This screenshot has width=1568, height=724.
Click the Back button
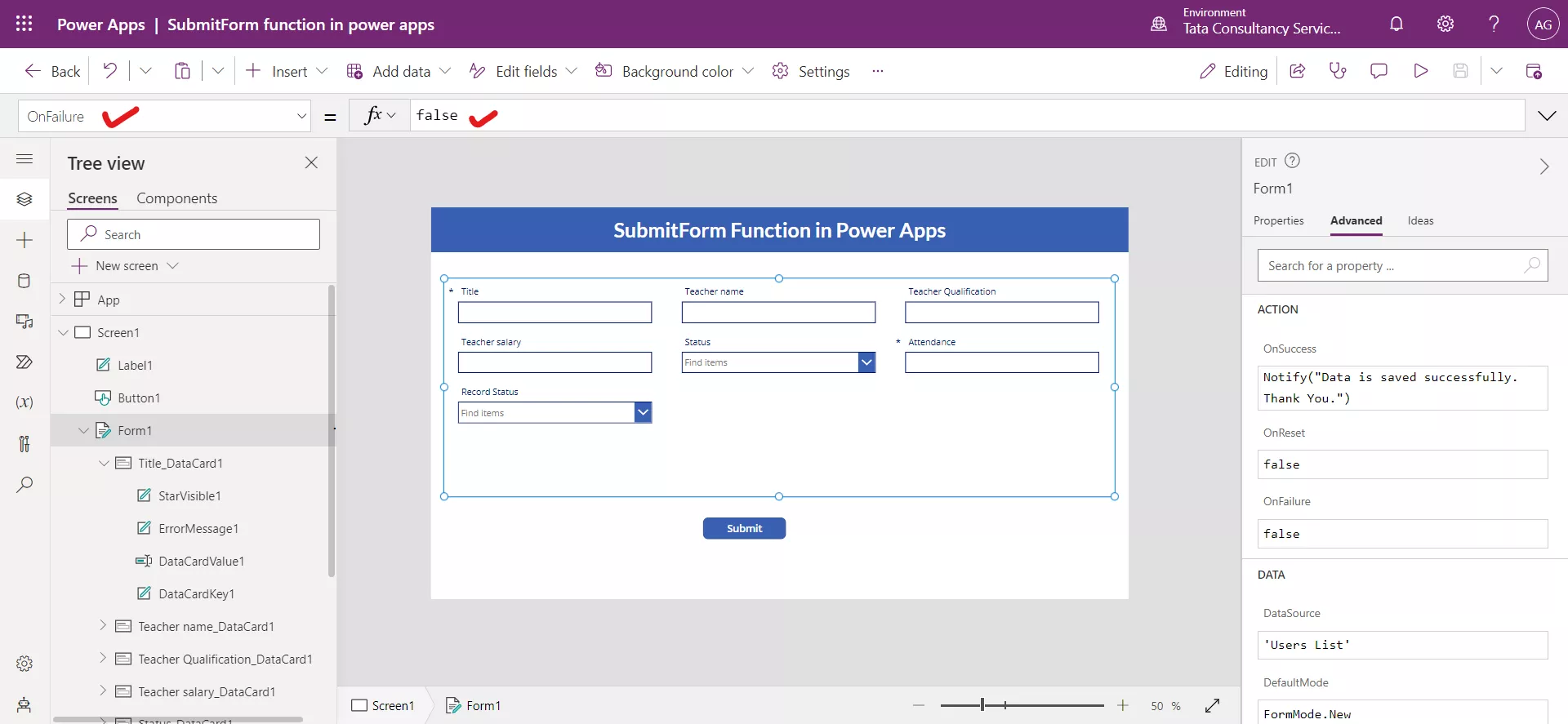coord(53,71)
